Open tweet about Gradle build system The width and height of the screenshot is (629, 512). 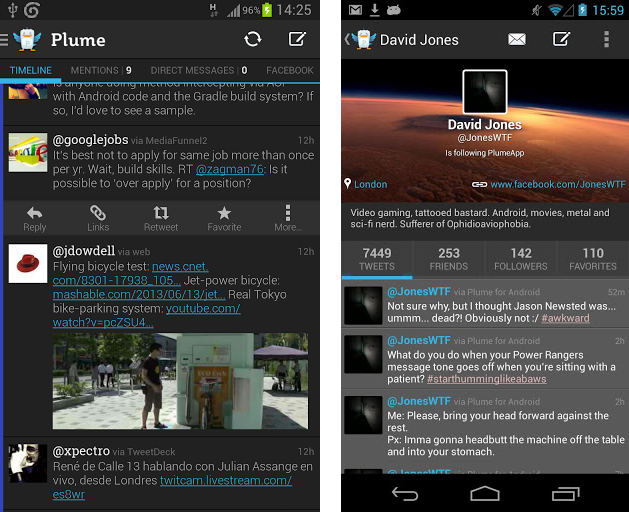161,104
